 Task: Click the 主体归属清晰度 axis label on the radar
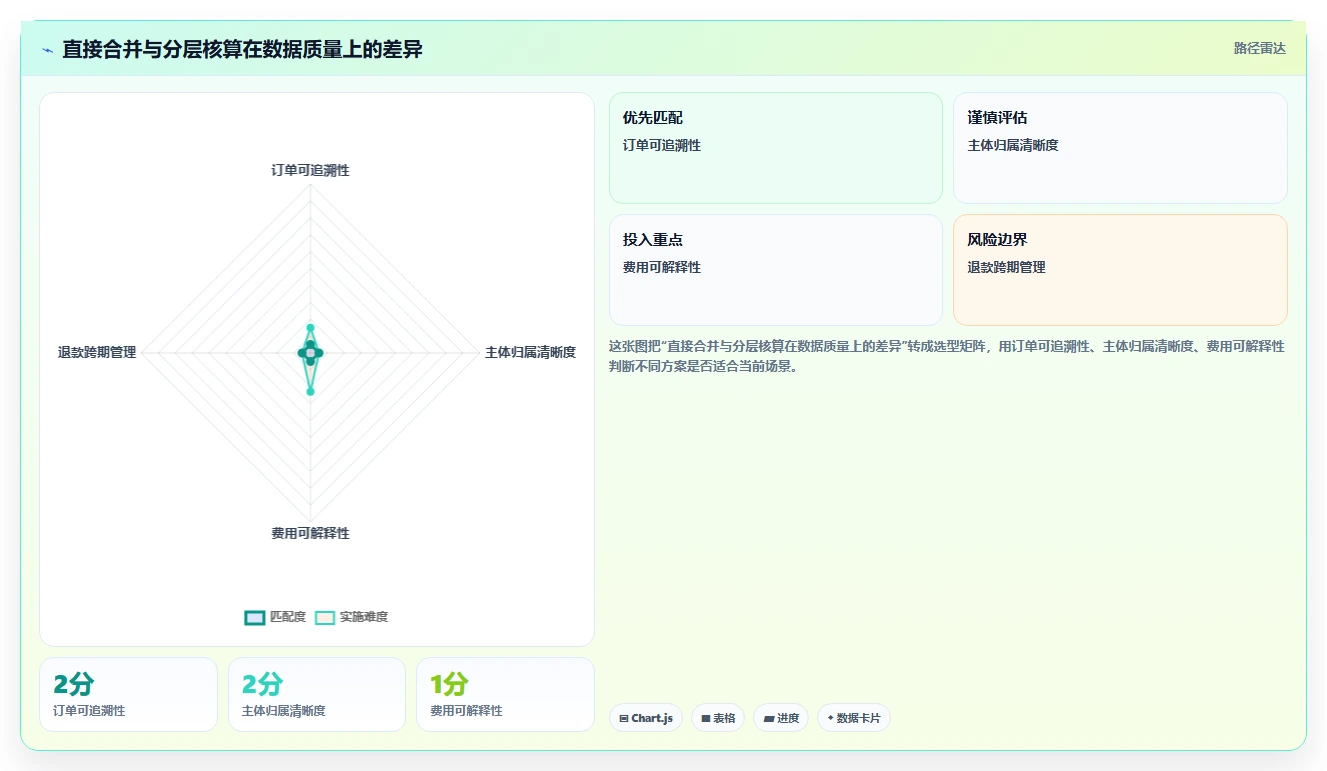coord(530,352)
